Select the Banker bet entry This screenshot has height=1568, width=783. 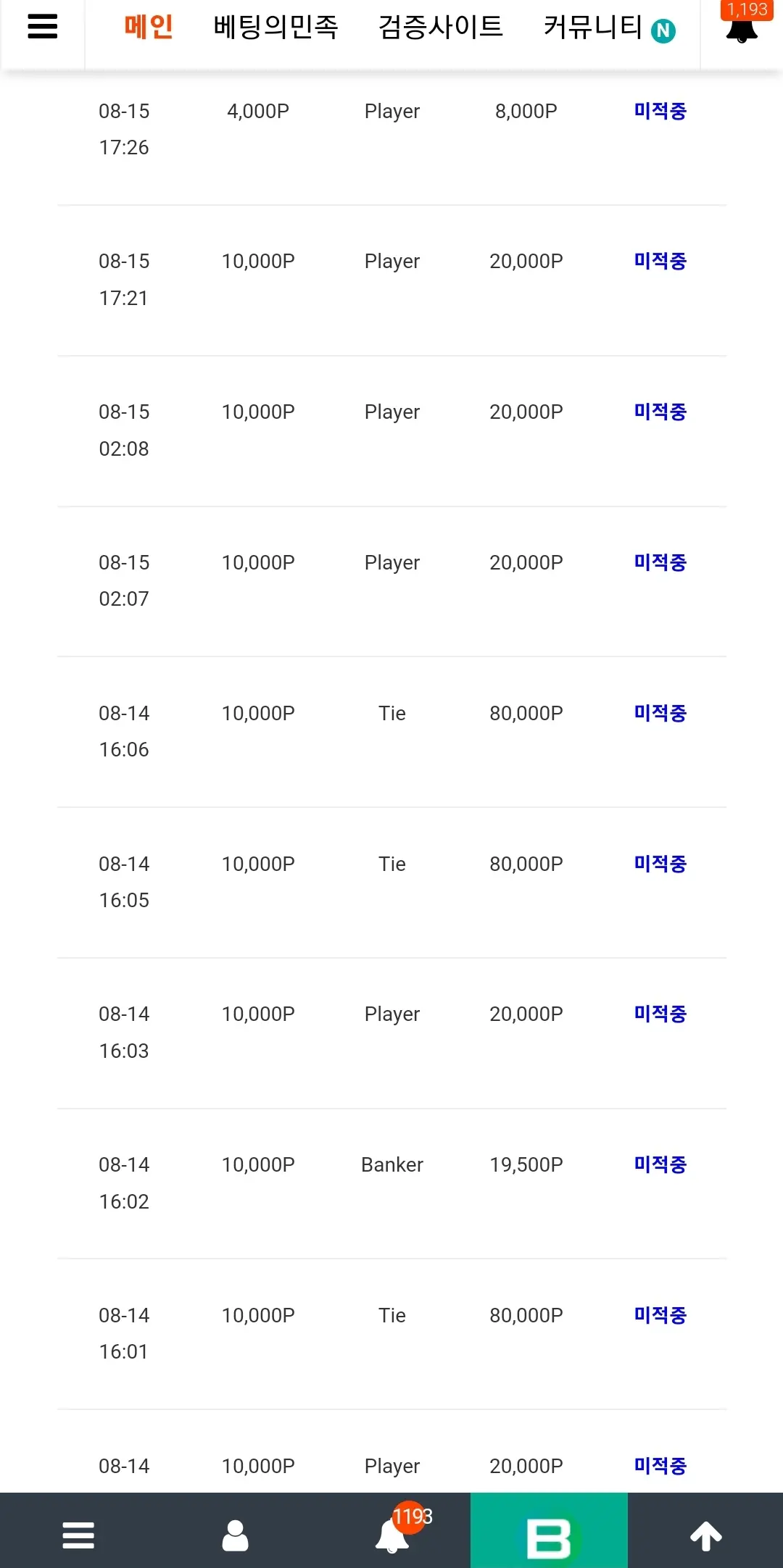click(391, 1183)
